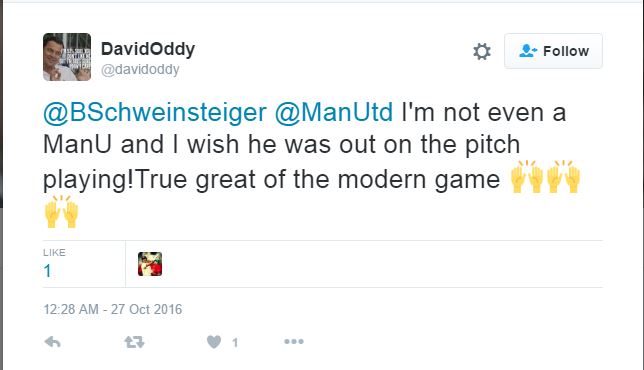Open the @ManUtd mention link

pyautogui.click(x=334, y=112)
